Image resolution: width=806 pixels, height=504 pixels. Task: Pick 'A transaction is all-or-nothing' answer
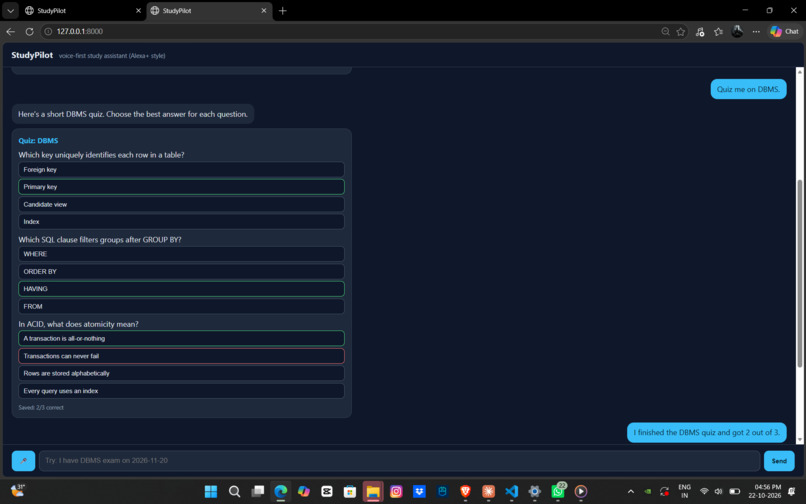point(181,338)
